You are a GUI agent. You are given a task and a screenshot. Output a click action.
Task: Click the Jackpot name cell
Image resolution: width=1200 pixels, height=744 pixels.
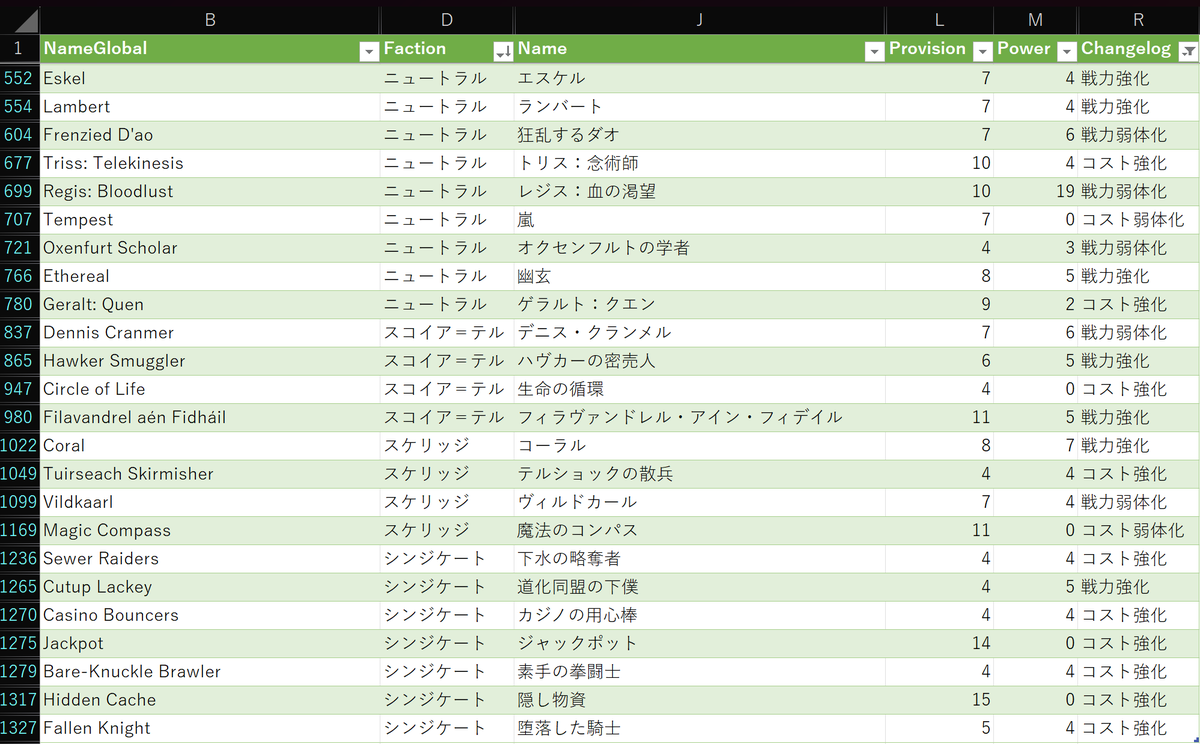point(210,643)
